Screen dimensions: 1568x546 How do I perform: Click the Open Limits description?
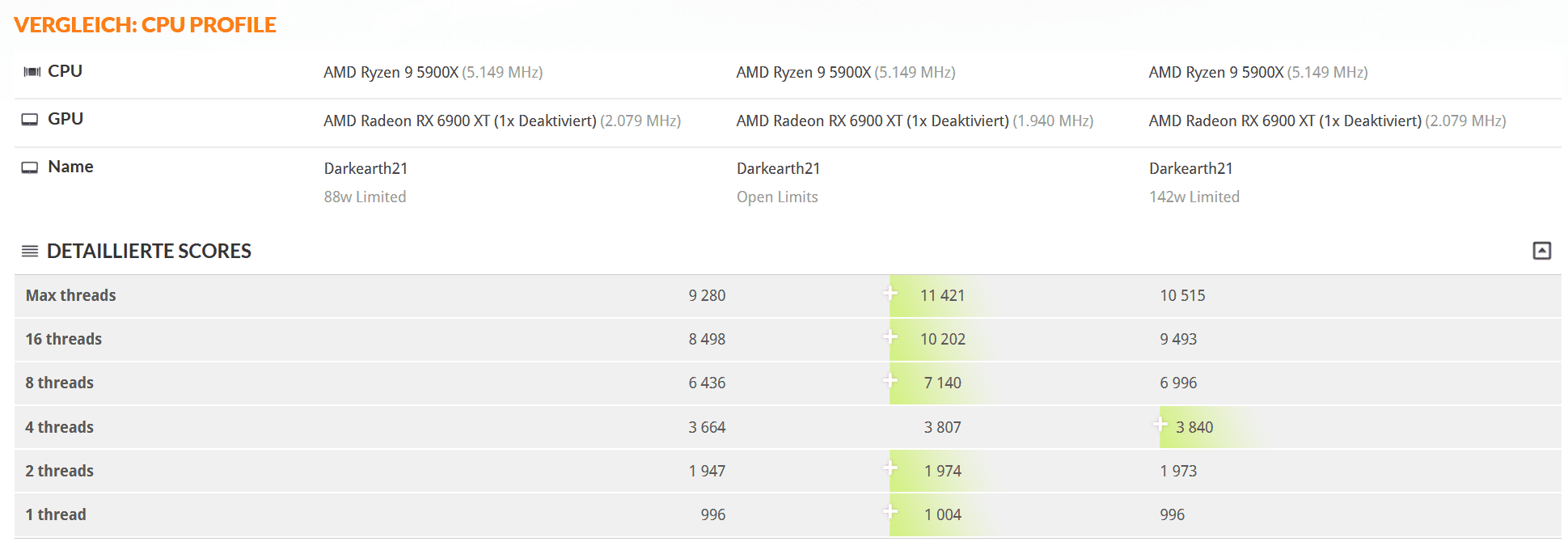click(777, 197)
